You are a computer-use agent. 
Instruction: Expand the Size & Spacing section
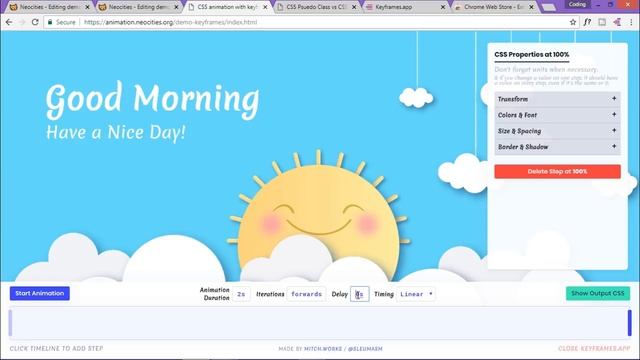click(x=557, y=131)
